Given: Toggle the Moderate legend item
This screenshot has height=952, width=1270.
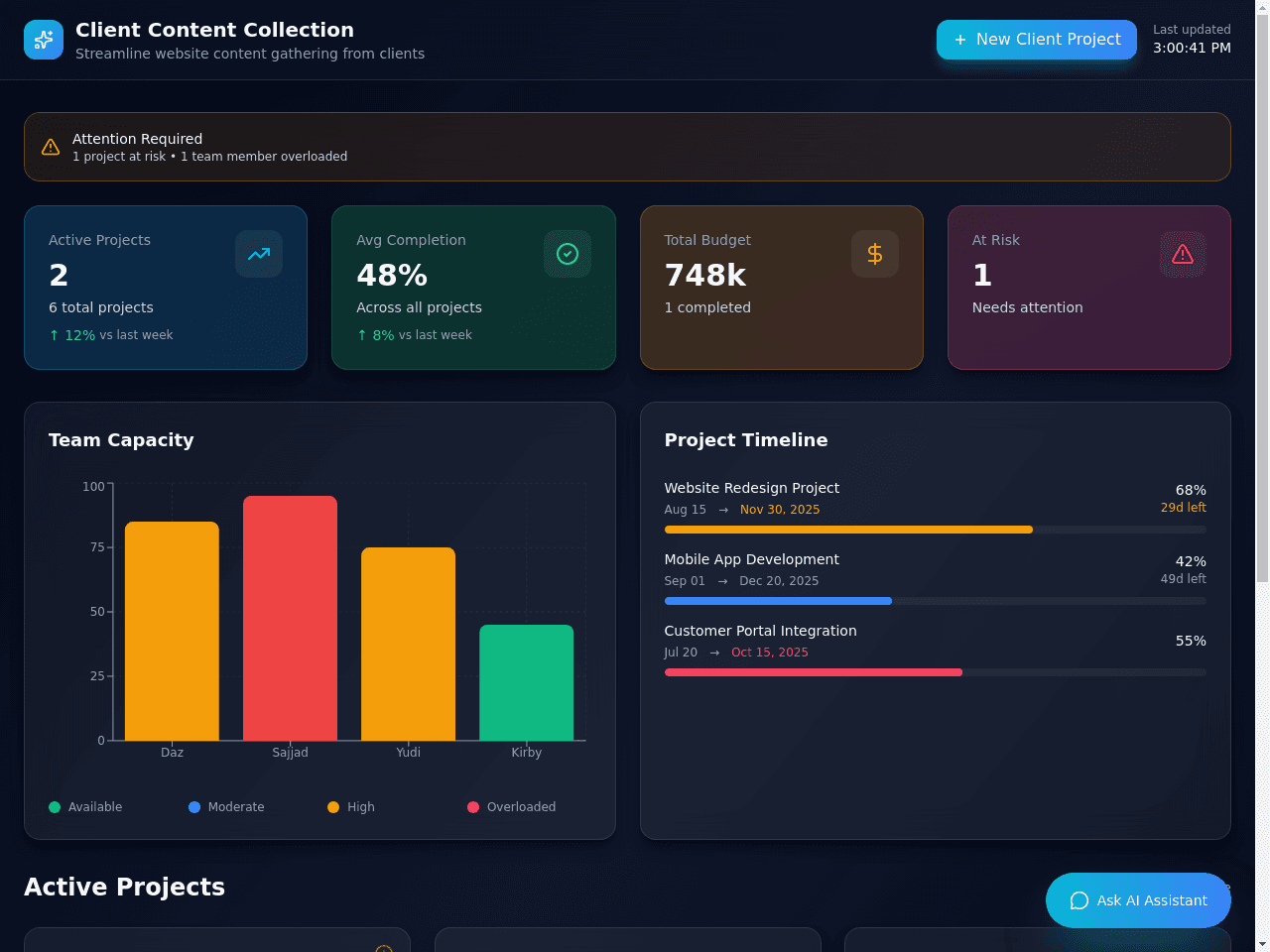Looking at the screenshot, I should click(x=226, y=807).
